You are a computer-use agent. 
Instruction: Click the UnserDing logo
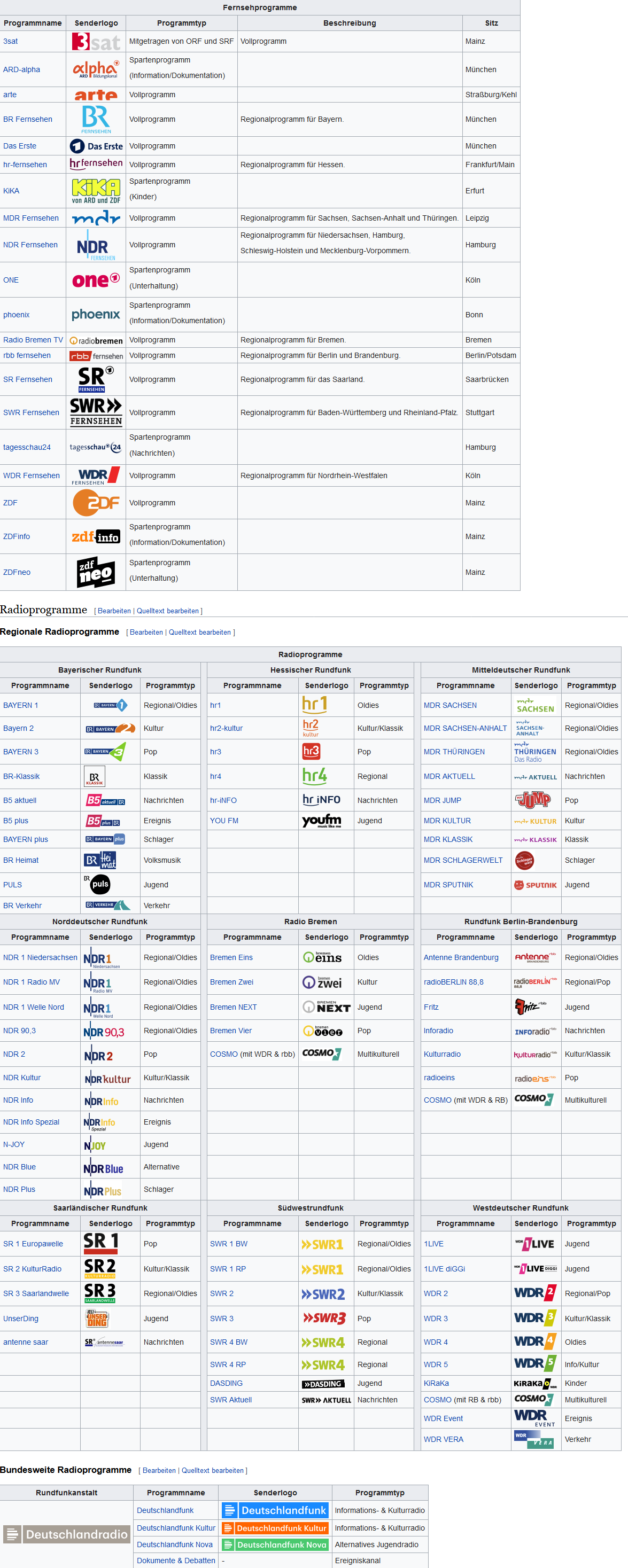[97, 1319]
